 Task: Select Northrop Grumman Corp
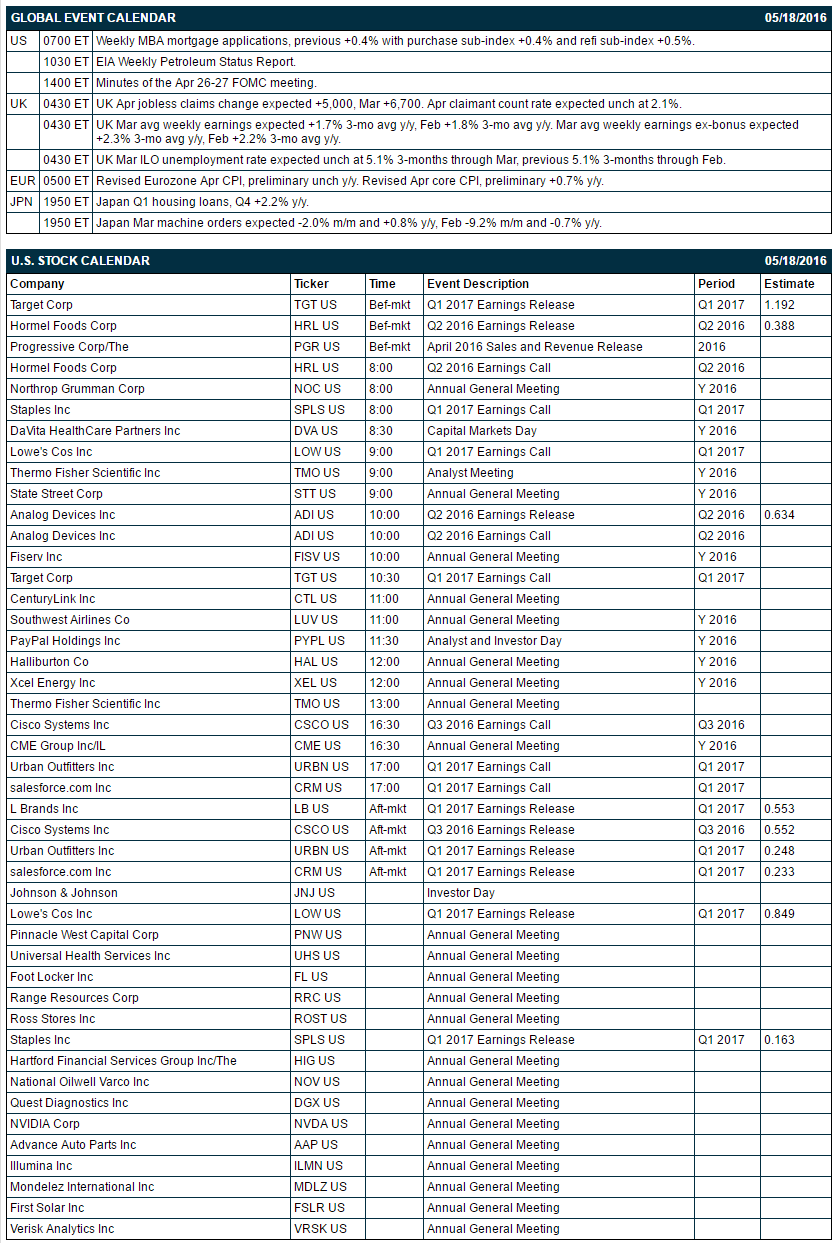pyautogui.click(x=77, y=389)
